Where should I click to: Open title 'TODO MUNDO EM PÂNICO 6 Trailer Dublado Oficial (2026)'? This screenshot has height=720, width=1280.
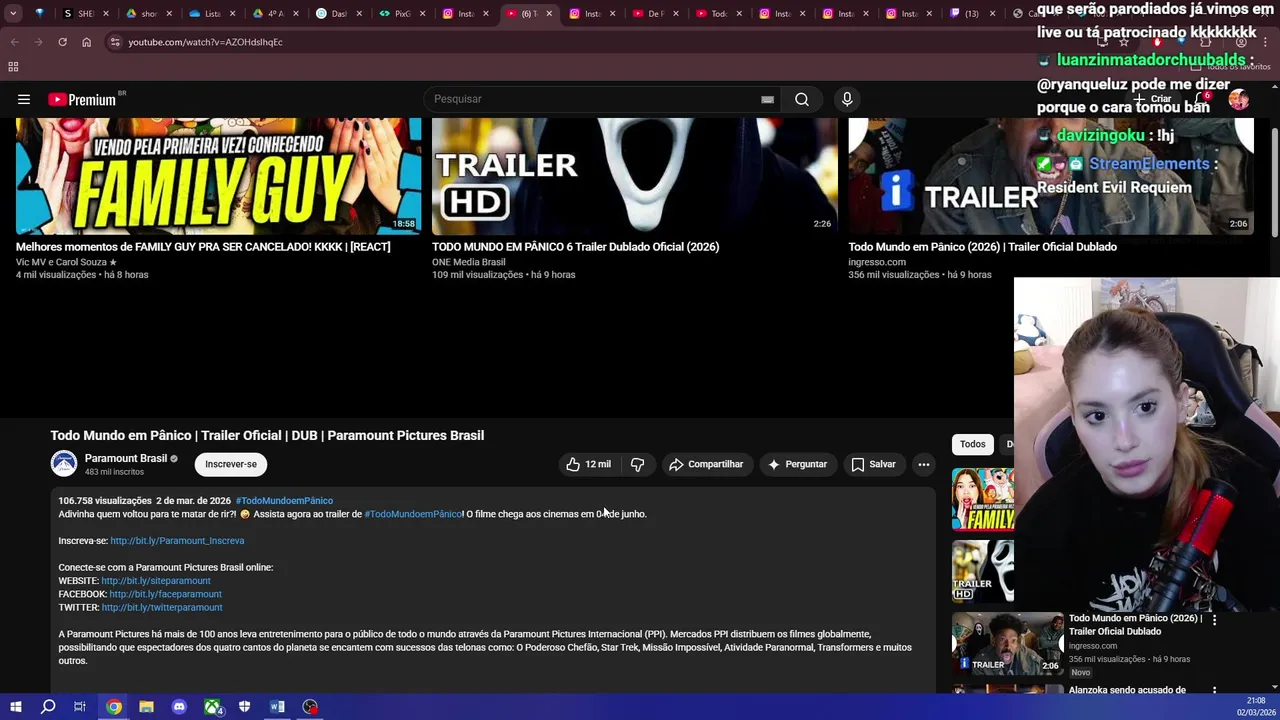[x=575, y=247]
